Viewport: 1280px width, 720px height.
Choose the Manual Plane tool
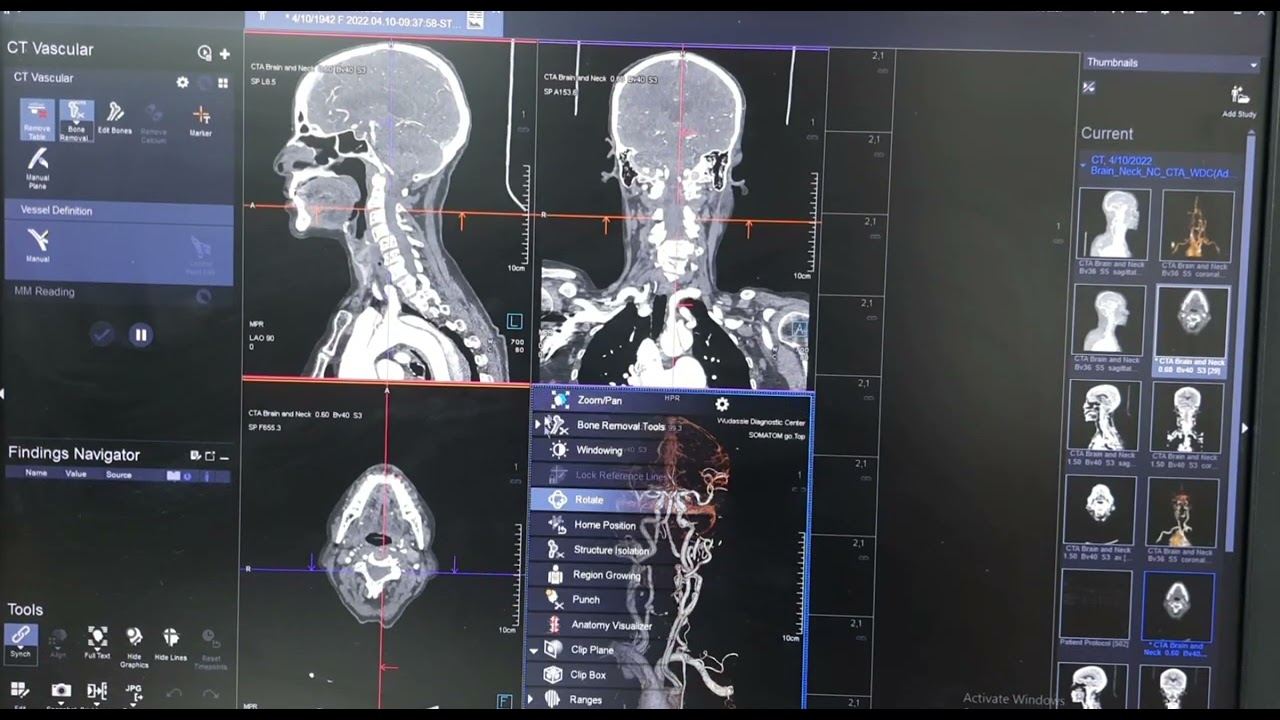point(37,168)
